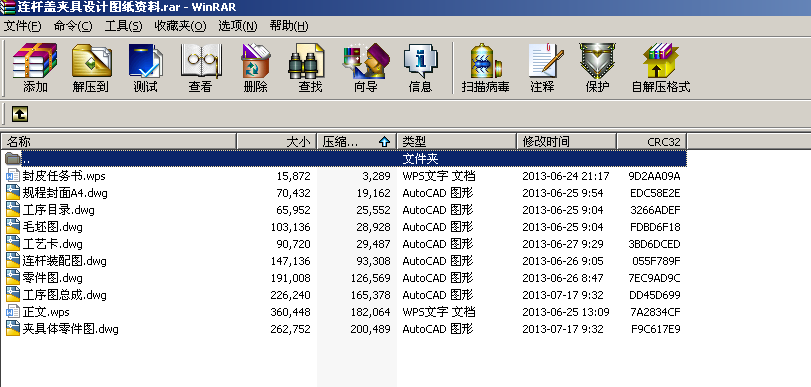The width and height of the screenshot is (811, 387).
Task: Sort by 压缩 (packed size) column header
Action: (x=356, y=141)
